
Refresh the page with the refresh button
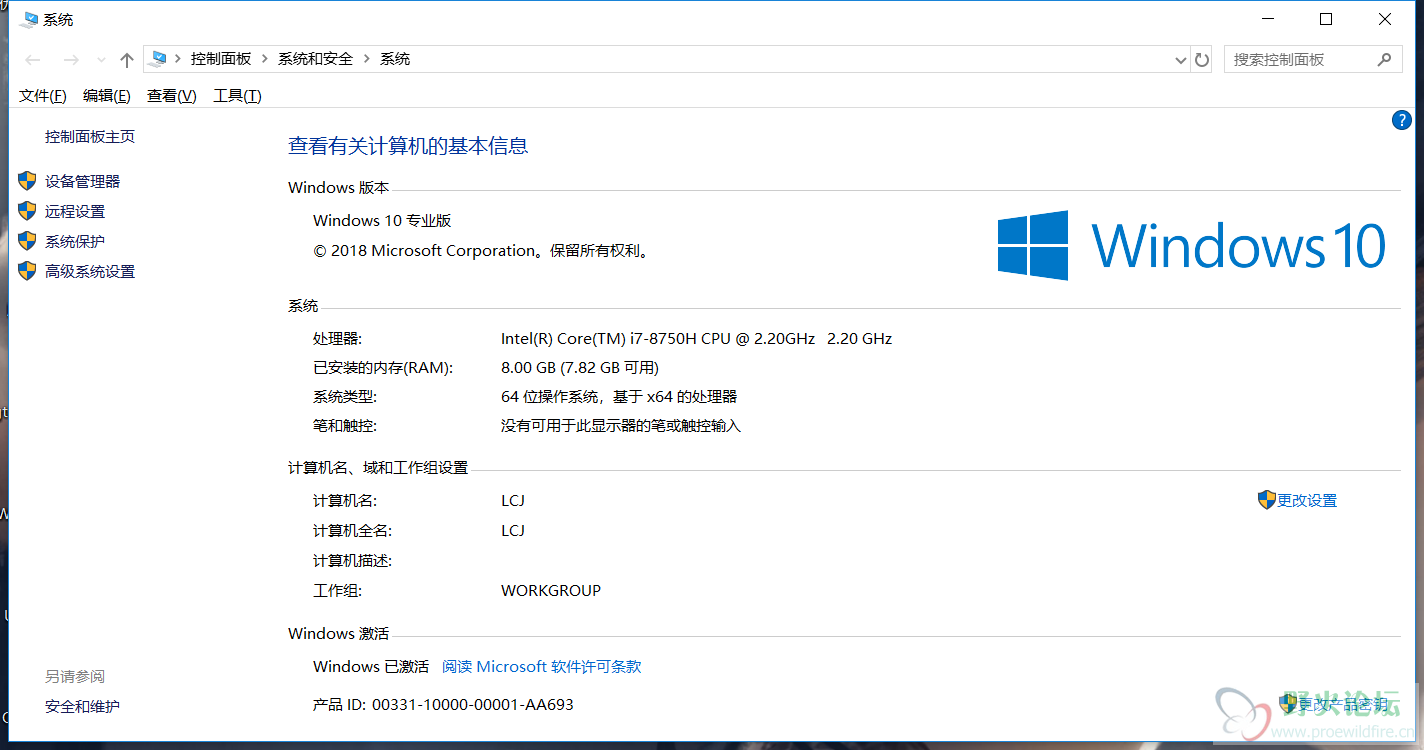pos(1202,60)
